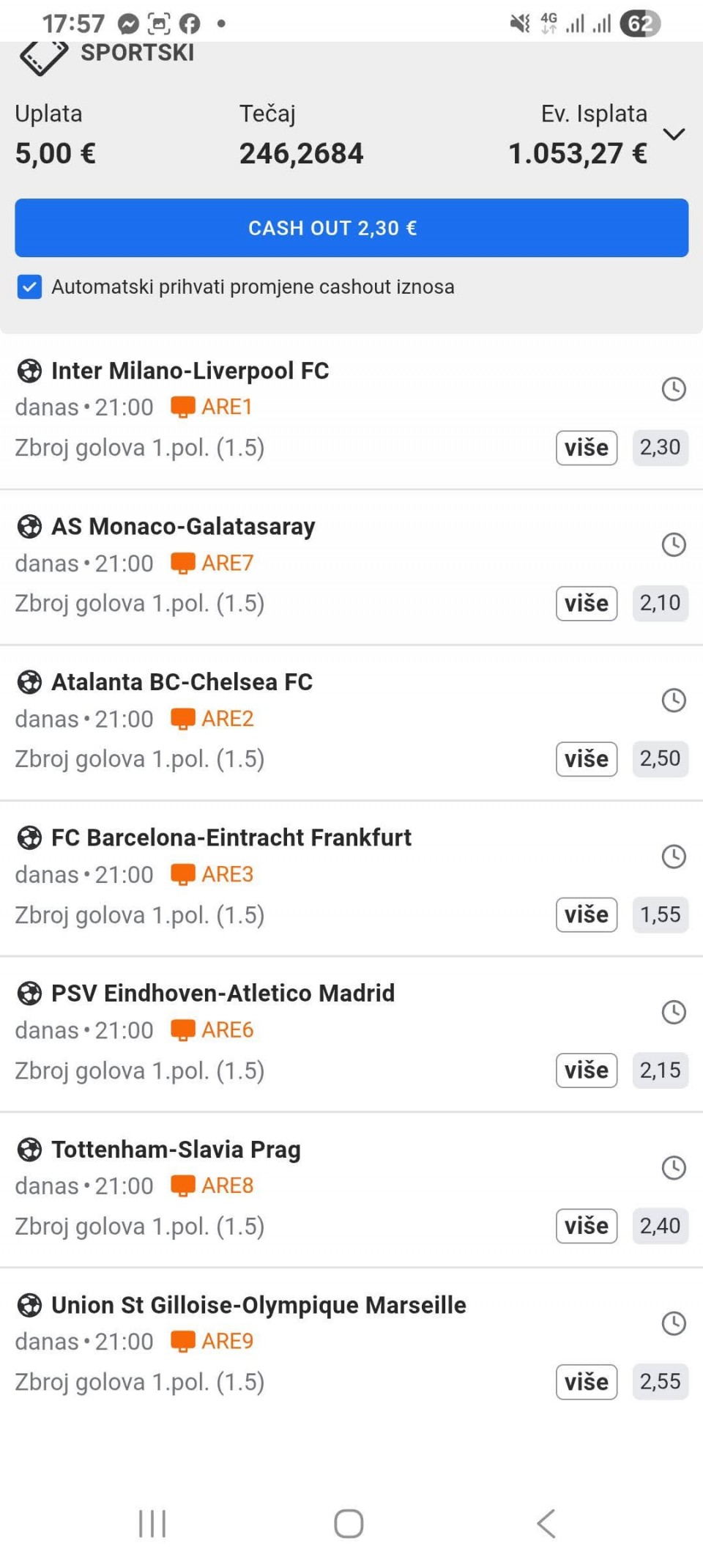Click the clock icon for PSV Eindhoven match
Viewport: 703px width, 1568px height.
point(674,1012)
